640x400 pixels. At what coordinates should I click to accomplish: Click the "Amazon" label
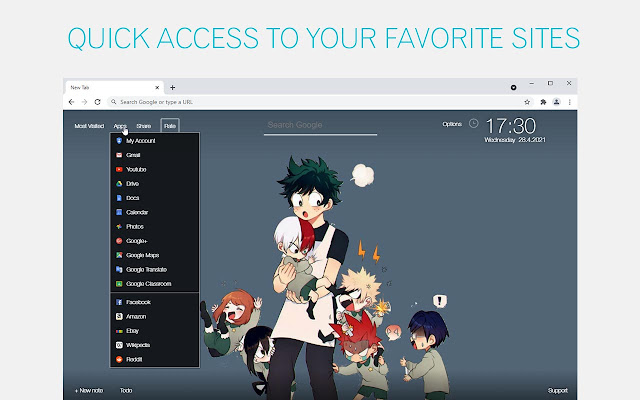point(136,316)
